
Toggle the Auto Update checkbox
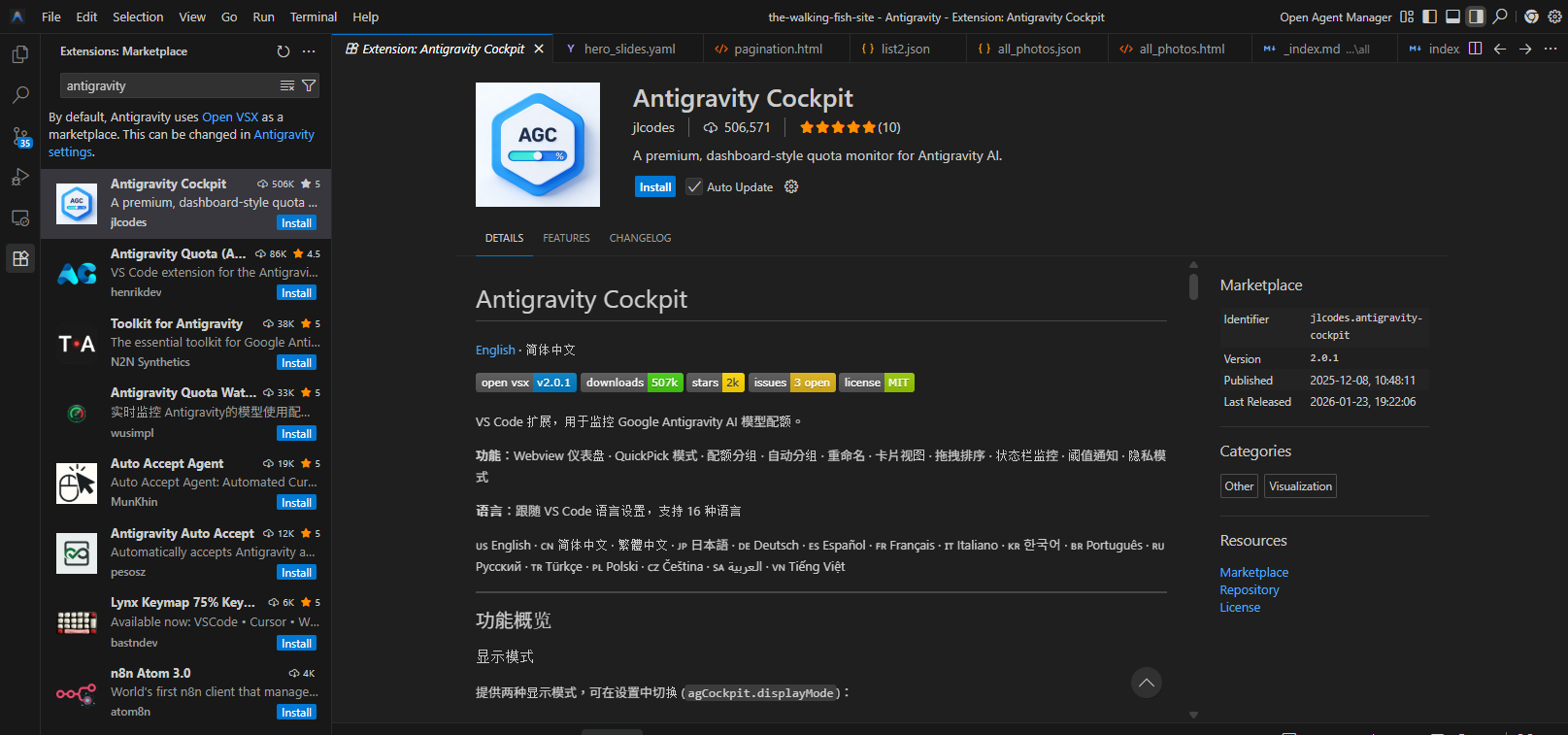694,186
